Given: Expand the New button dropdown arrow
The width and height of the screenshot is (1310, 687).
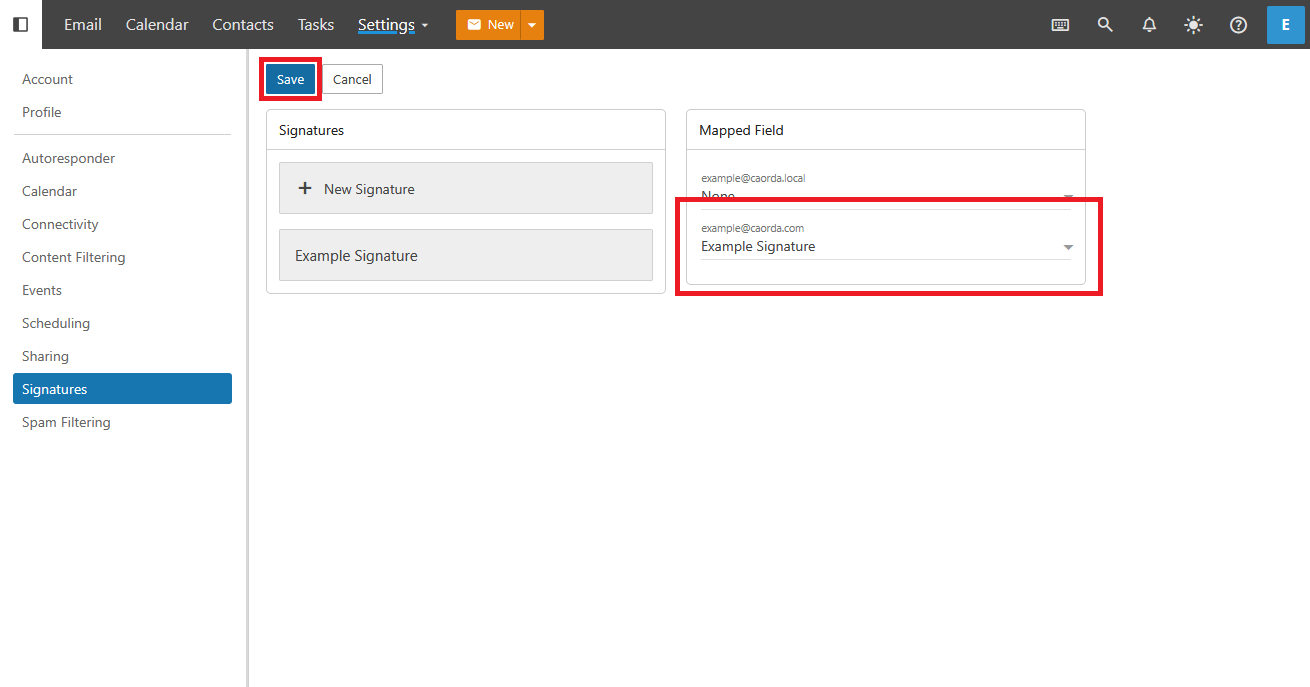Looking at the screenshot, I should [532, 25].
